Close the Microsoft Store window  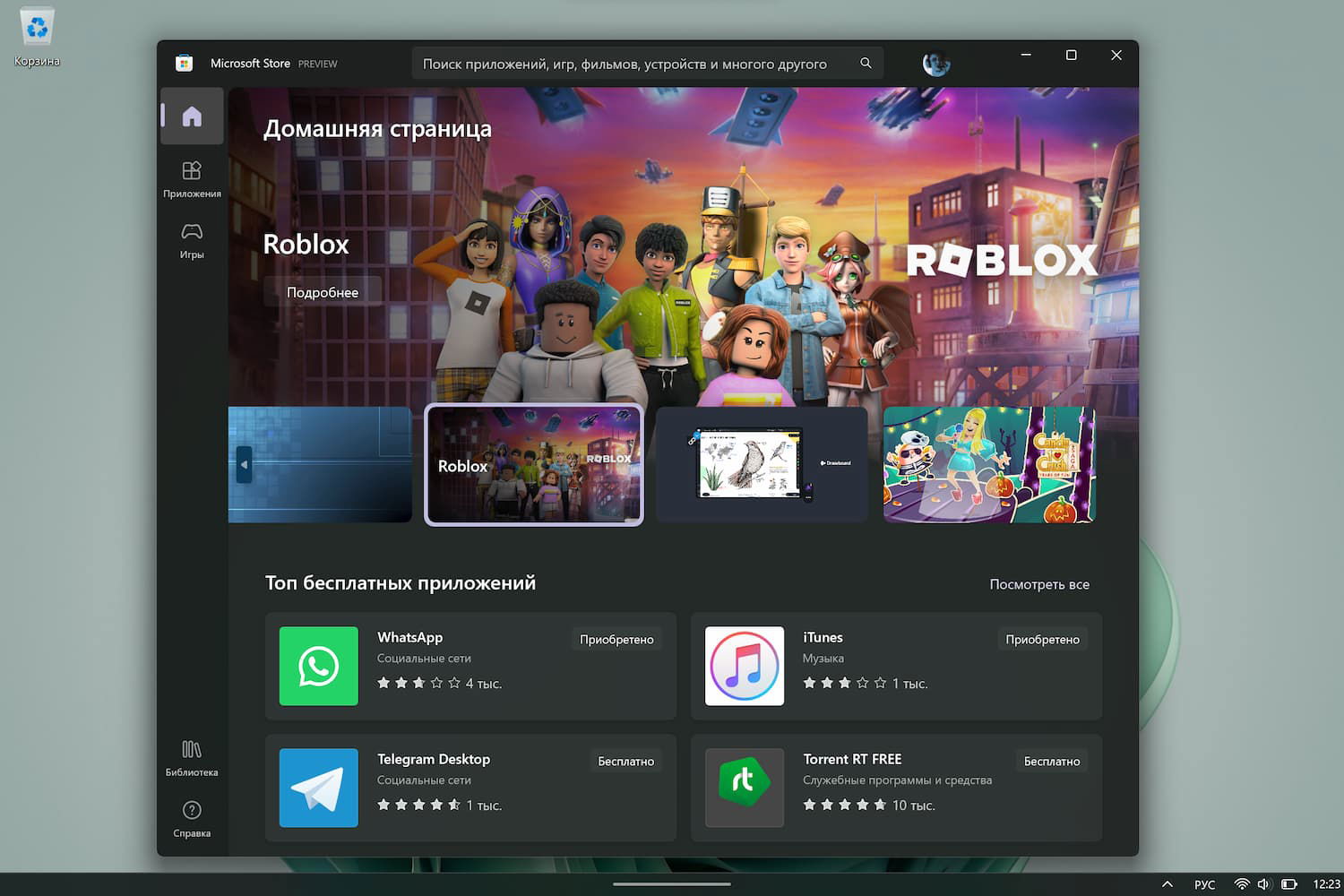pyautogui.click(x=1116, y=56)
